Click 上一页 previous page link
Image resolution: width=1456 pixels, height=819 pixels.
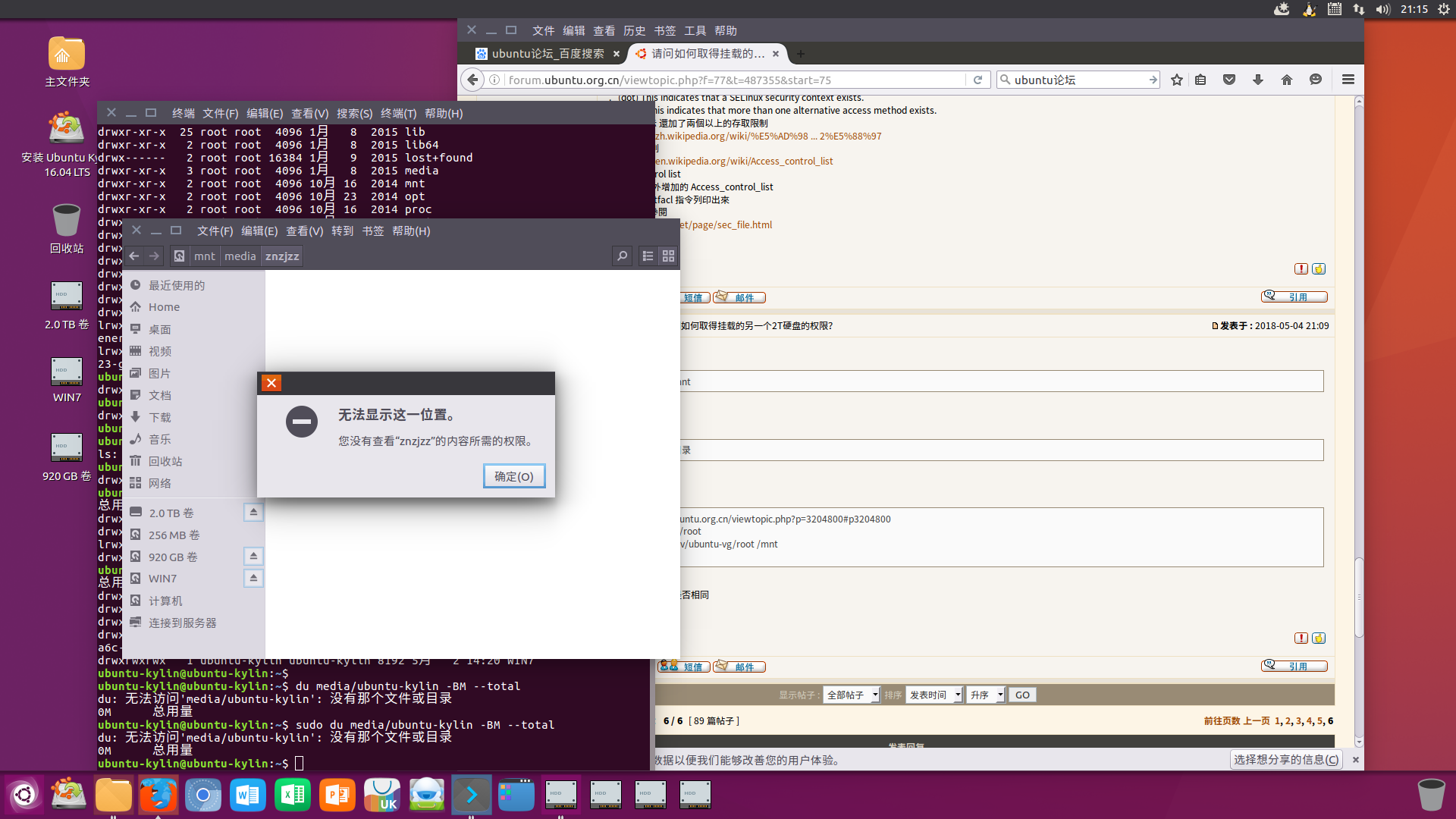click(x=1257, y=721)
